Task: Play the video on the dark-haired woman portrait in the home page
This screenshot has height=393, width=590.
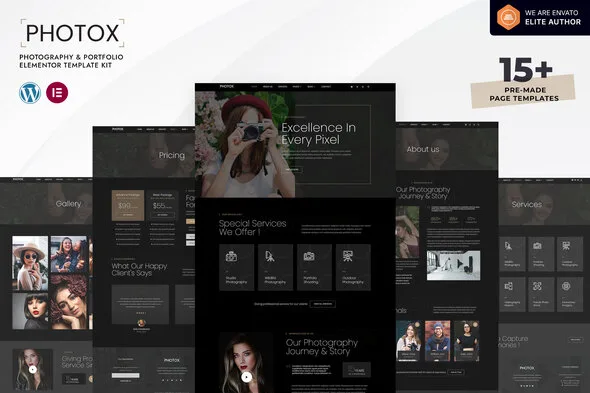Action: 246,377
